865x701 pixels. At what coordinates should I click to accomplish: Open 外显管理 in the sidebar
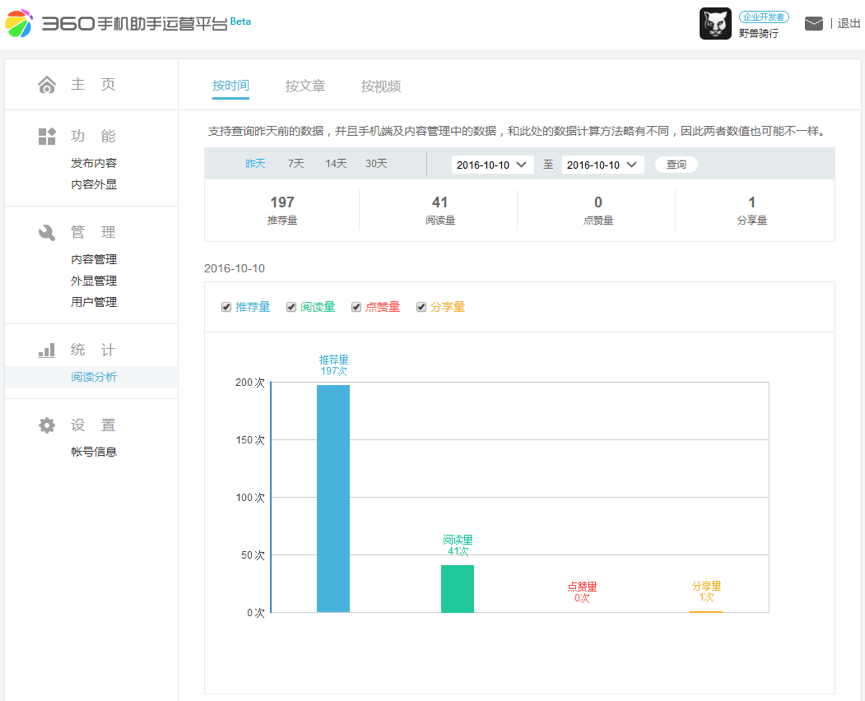pos(94,281)
